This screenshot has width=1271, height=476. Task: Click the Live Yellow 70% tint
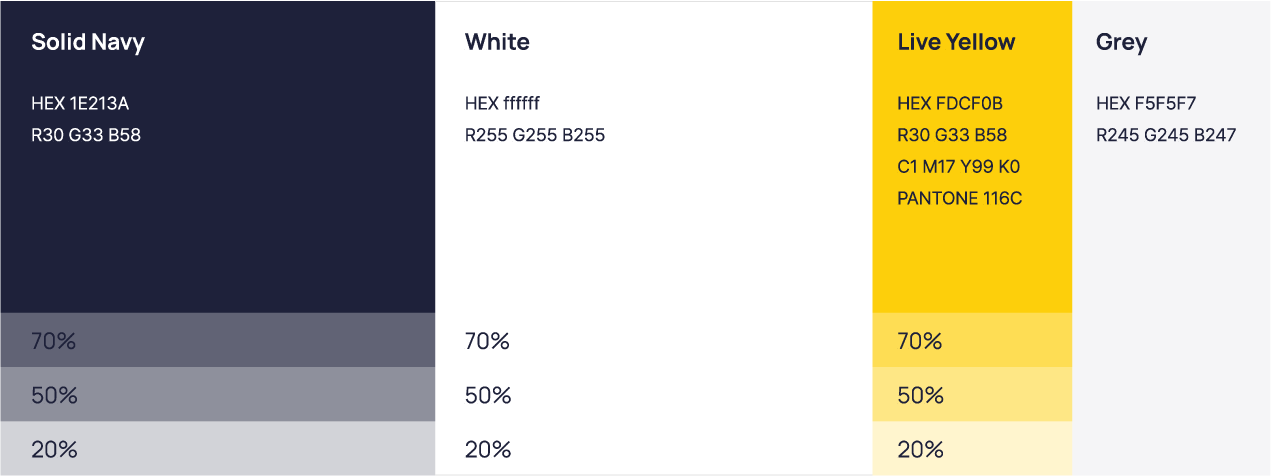point(972,340)
